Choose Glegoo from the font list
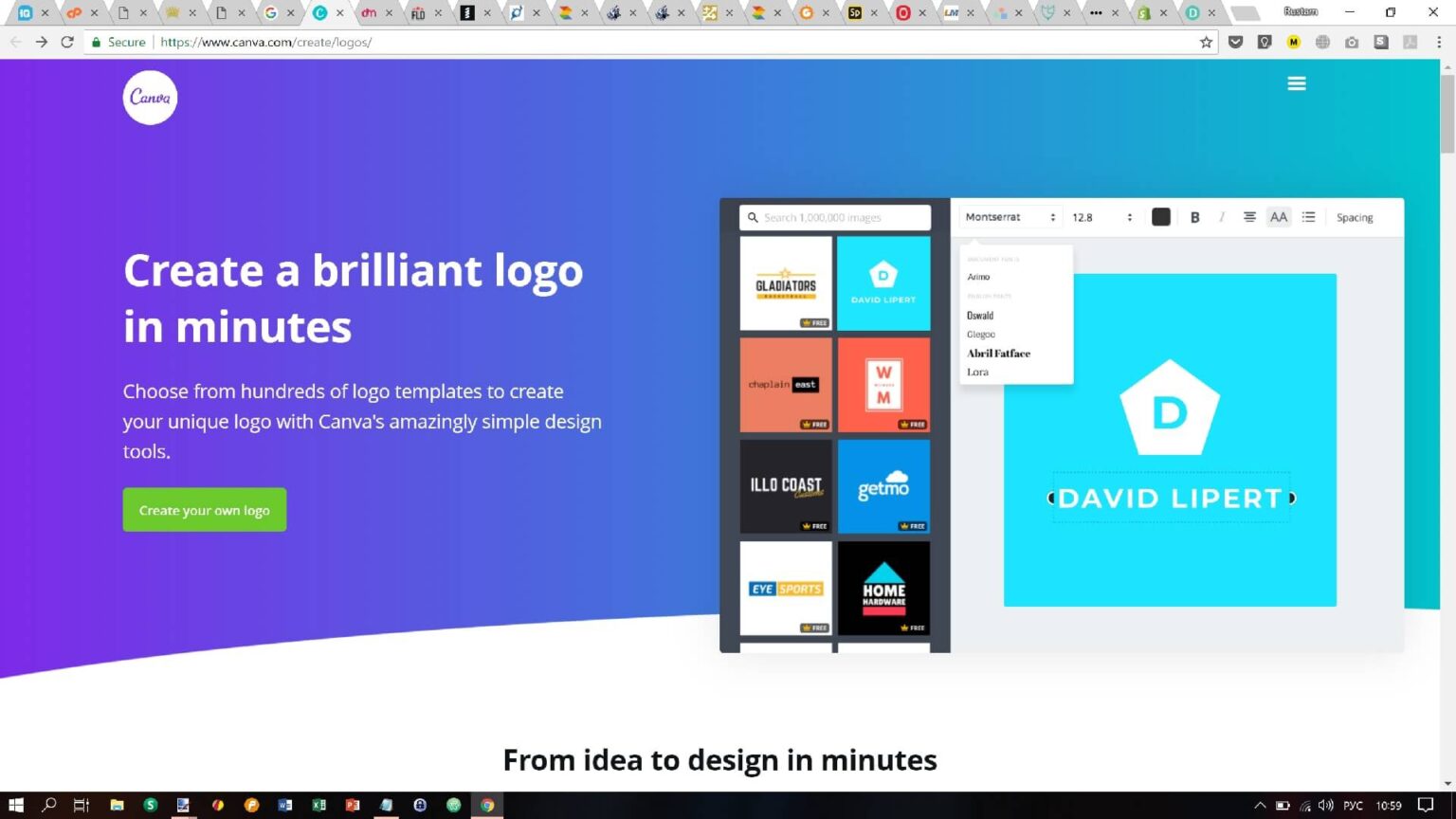1456x819 pixels. (x=981, y=334)
